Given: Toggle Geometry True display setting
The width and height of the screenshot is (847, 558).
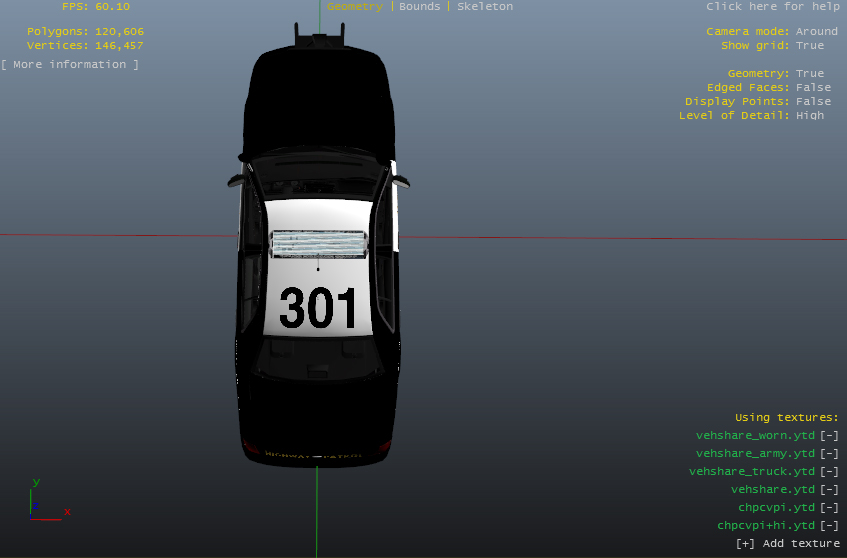Looking at the screenshot, I should tap(810, 73).
